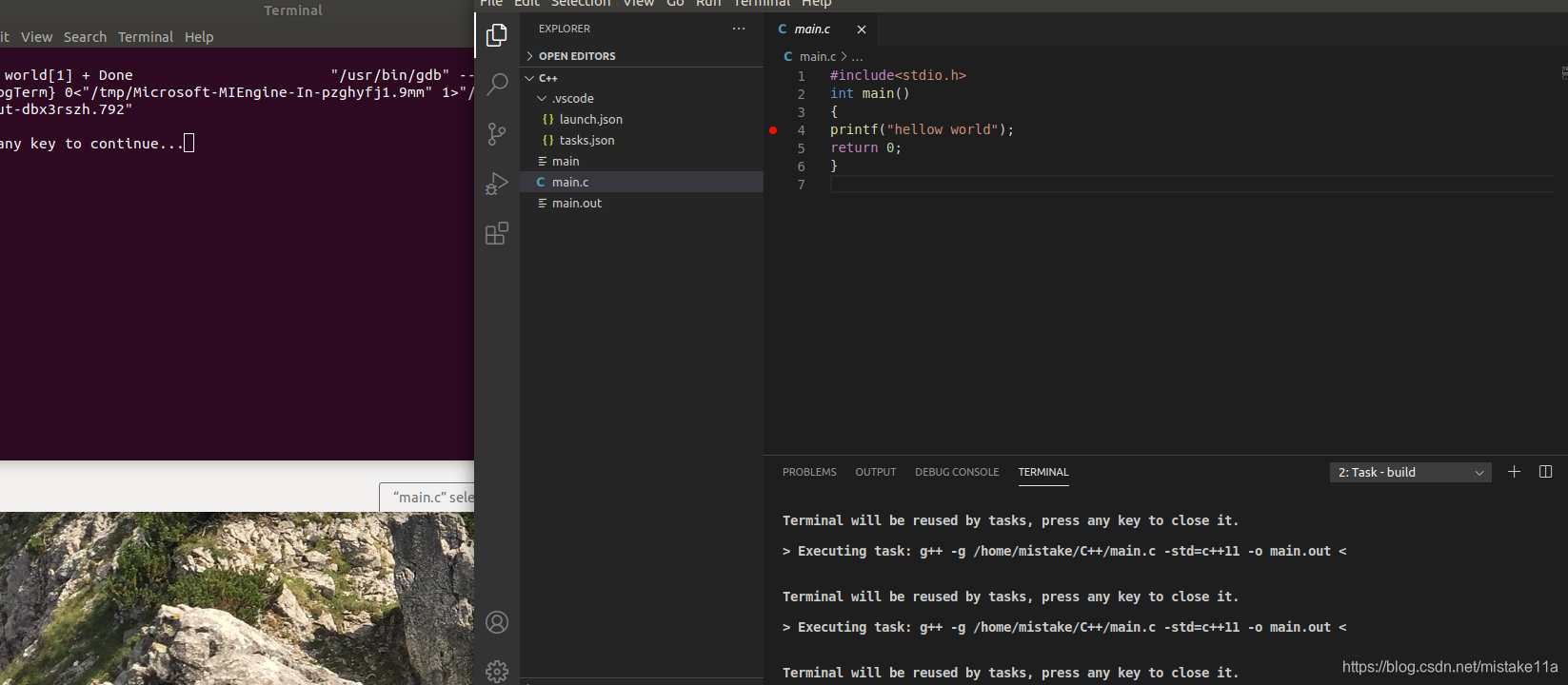Image resolution: width=1568 pixels, height=685 pixels.
Task: Open Explorer views and more actions menu
Action: point(739,29)
